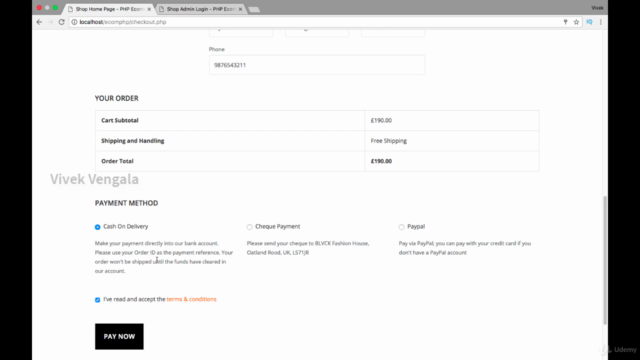Click the Cash On Delivery description text
640x360 pixels.
click(164, 257)
